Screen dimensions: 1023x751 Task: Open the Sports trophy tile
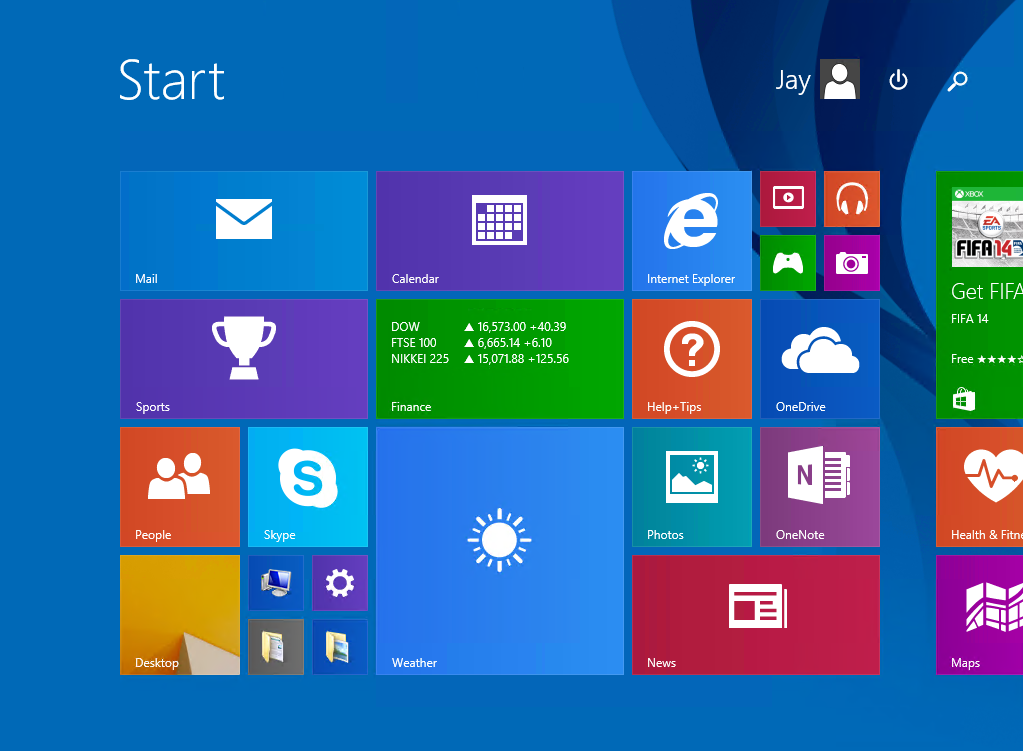pyautogui.click(x=243, y=359)
